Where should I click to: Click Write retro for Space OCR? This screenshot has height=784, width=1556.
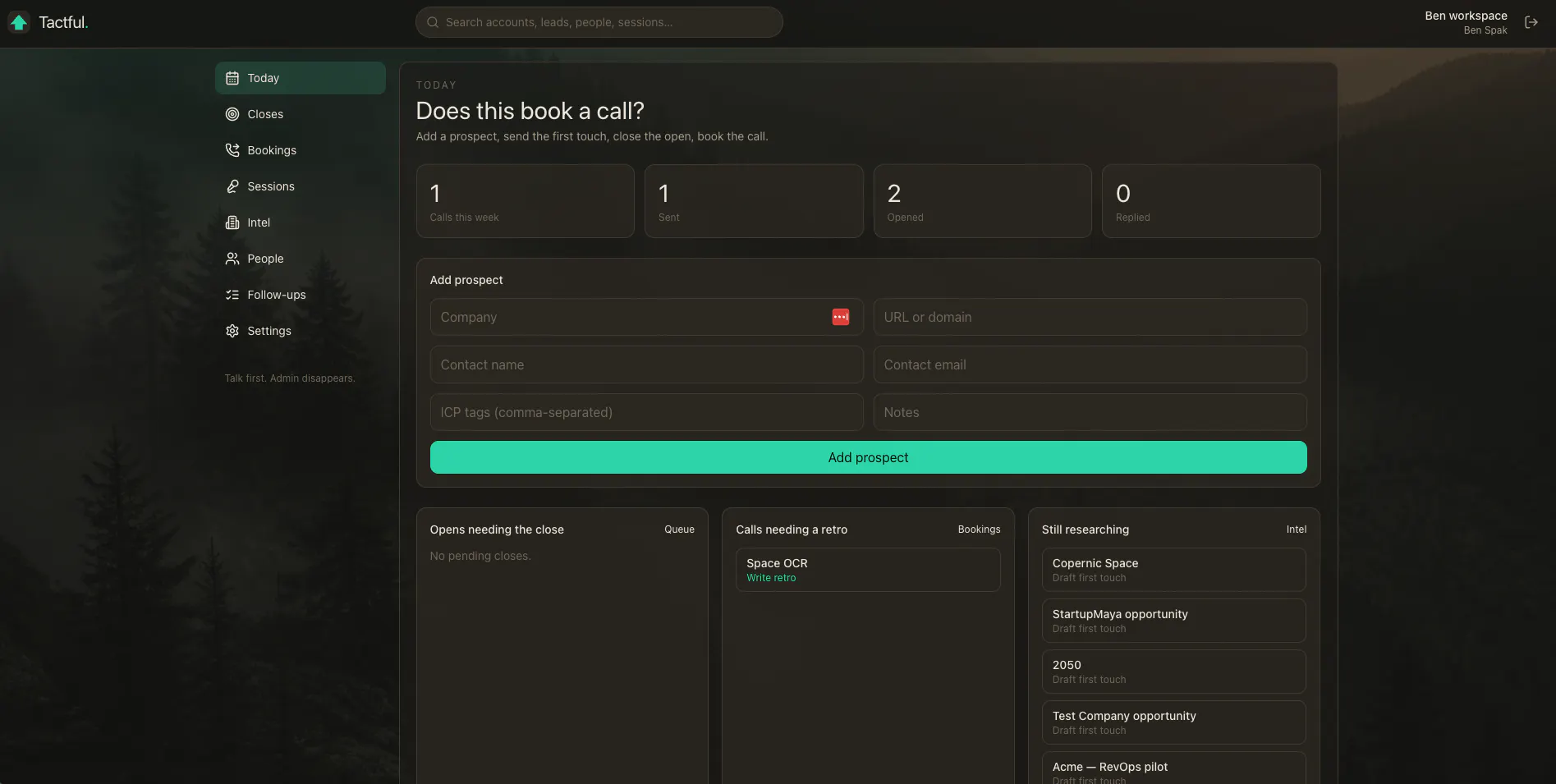point(771,578)
